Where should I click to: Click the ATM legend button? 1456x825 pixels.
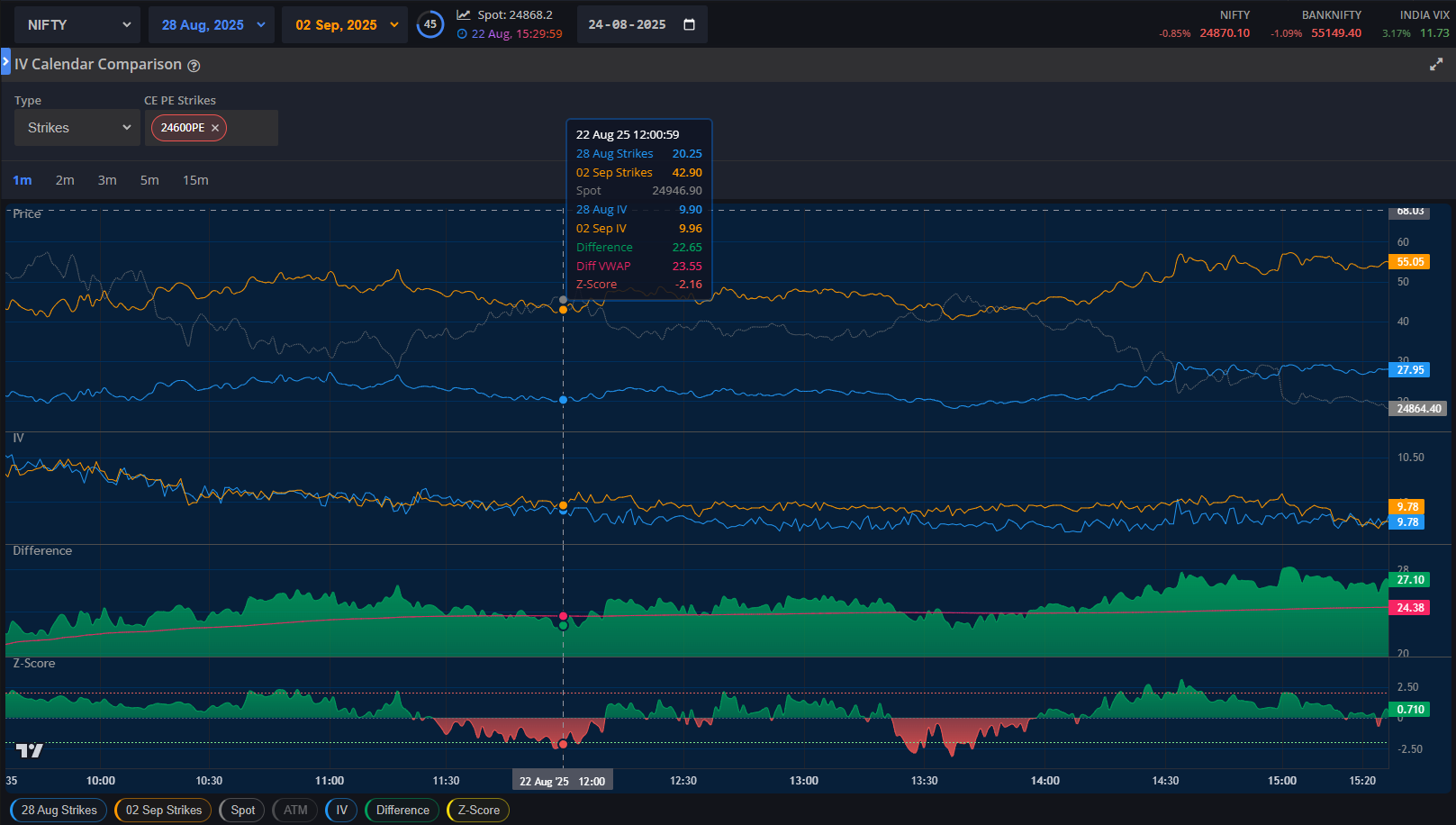click(295, 810)
